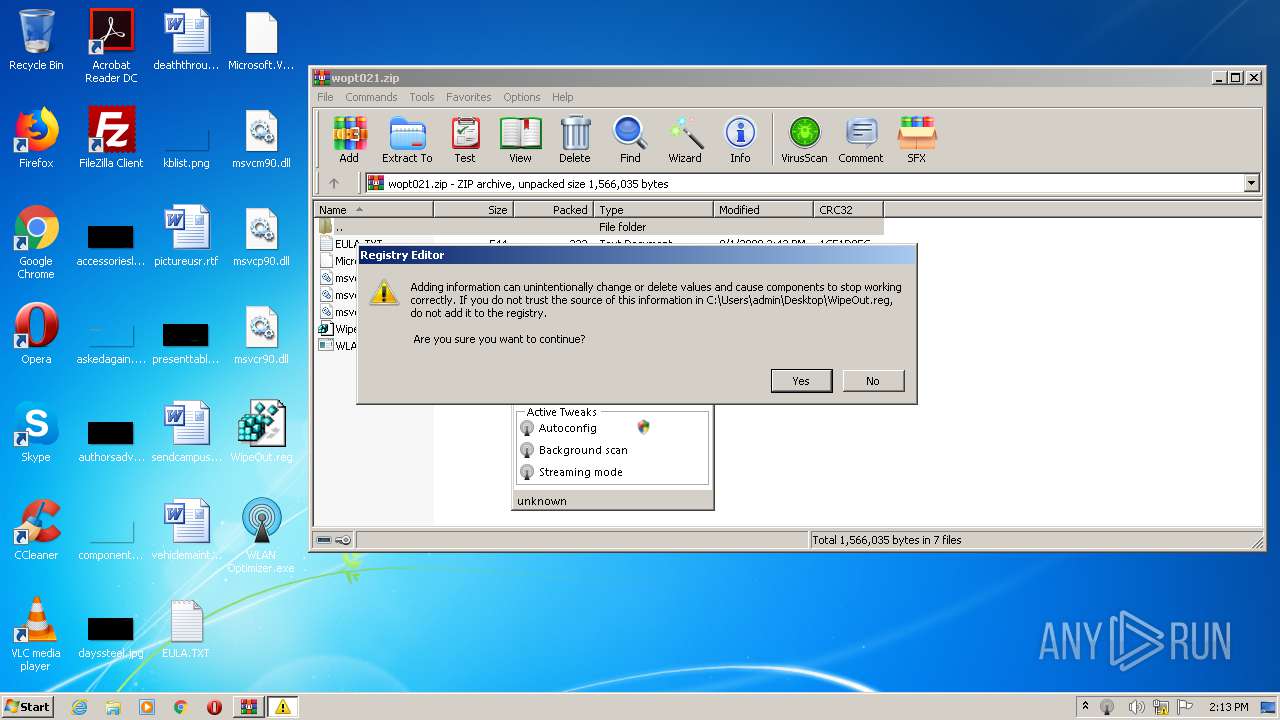
Task: Open the Commands menu
Action: point(371,97)
